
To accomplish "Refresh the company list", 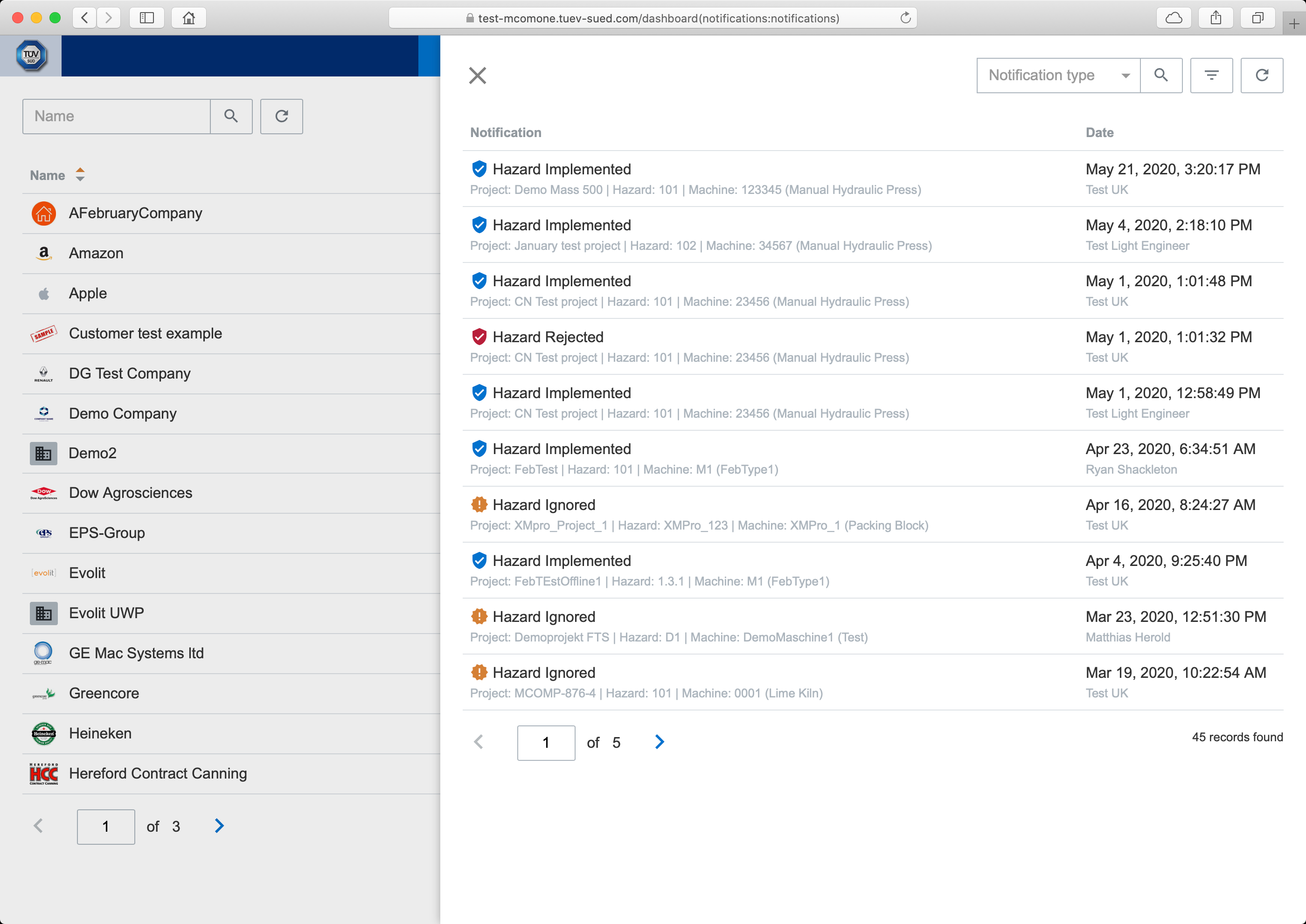I will tap(281, 116).
